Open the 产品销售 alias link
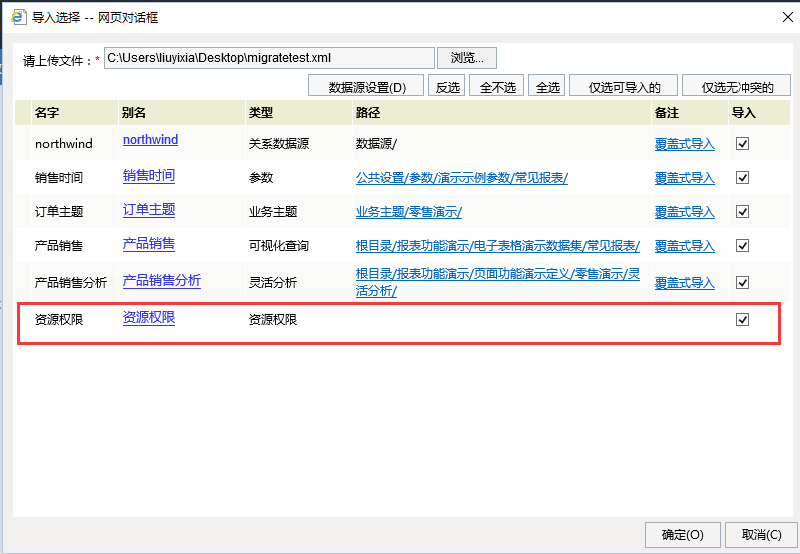Image resolution: width=800 pixels, height=554 pixels. tap(149, 244)
